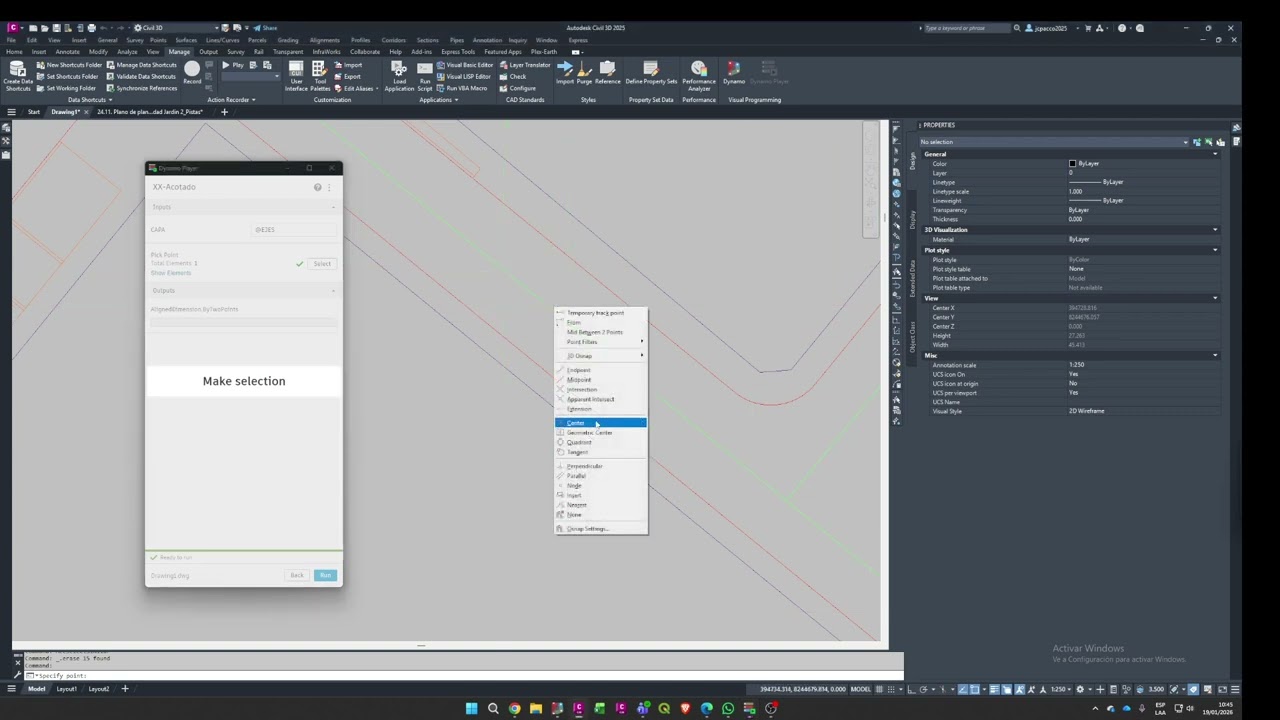This screenshot has height=720, width=1280.
Task: Open the Layer Translator tool
Action: [524, 65]
